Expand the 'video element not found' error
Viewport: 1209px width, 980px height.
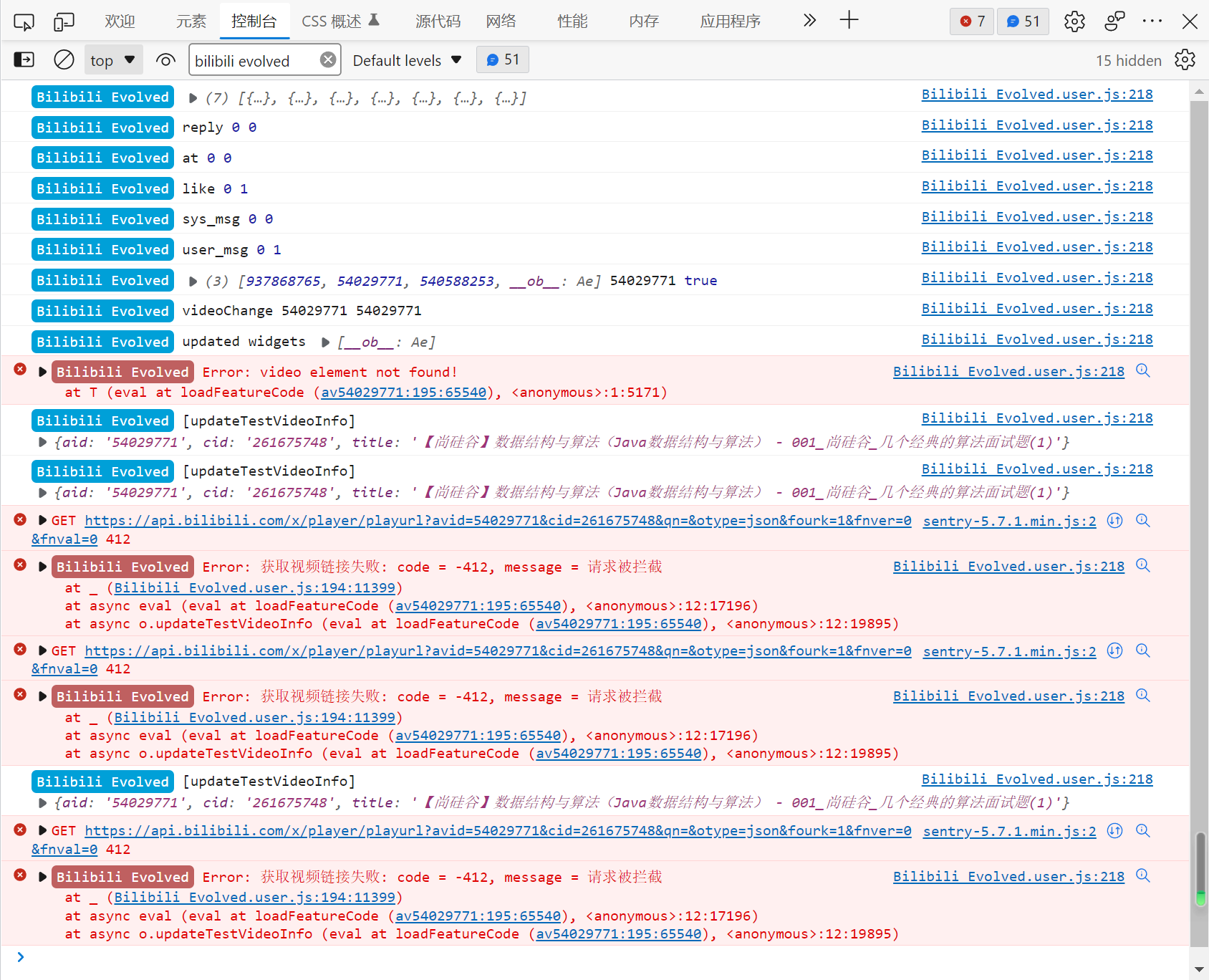click(42, 372)
